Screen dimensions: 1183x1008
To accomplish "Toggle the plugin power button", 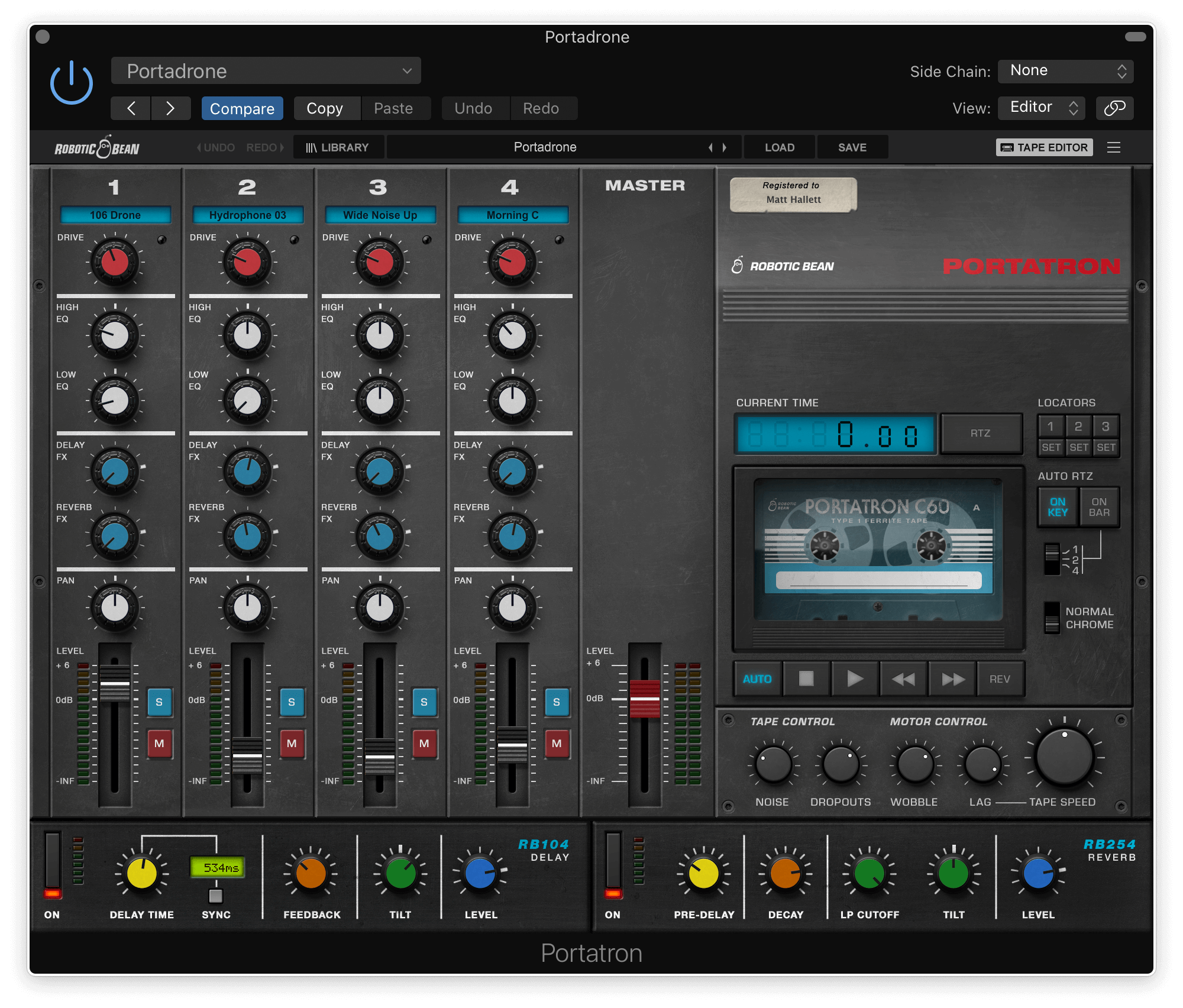I will (x=72, y=83).
